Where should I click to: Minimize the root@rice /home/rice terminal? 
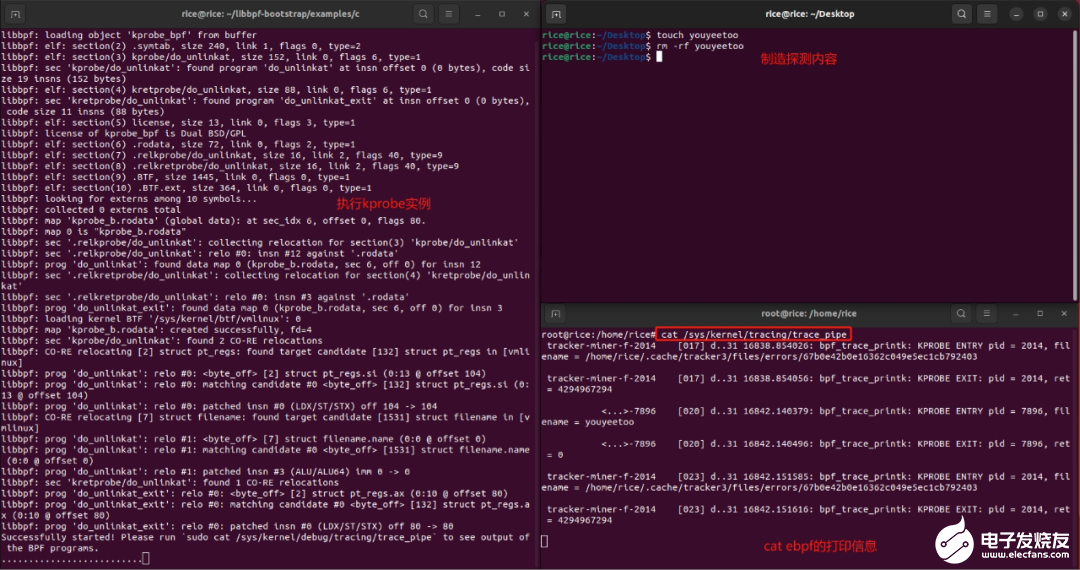point(1017,314)
